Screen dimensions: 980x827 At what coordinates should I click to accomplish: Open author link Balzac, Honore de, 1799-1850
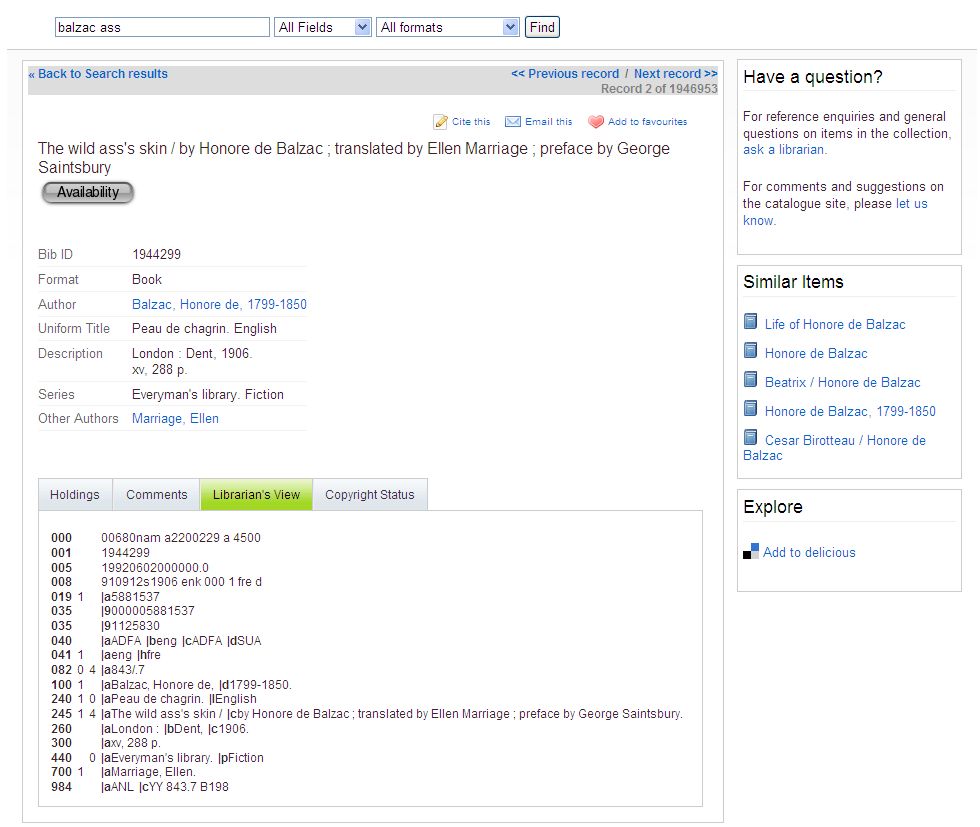pos(219,304)
